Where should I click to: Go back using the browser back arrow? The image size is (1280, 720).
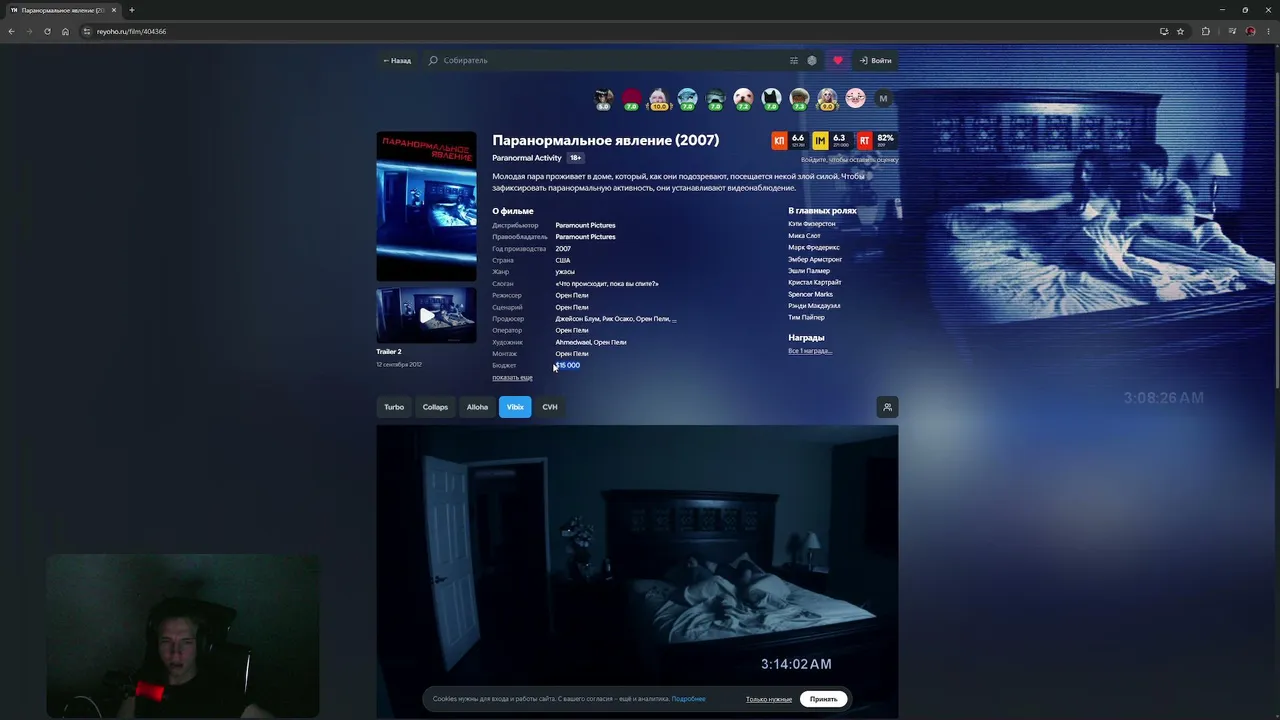pyautogui.click(x=11, y=31)
